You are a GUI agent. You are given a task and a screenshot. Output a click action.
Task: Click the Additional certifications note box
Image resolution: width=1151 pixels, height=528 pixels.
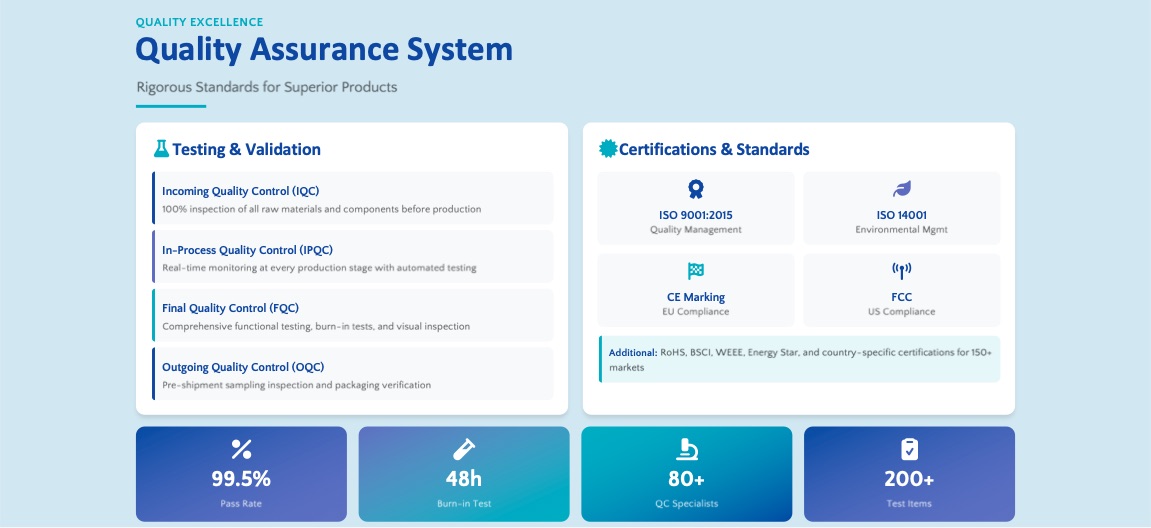pos(798,360)
